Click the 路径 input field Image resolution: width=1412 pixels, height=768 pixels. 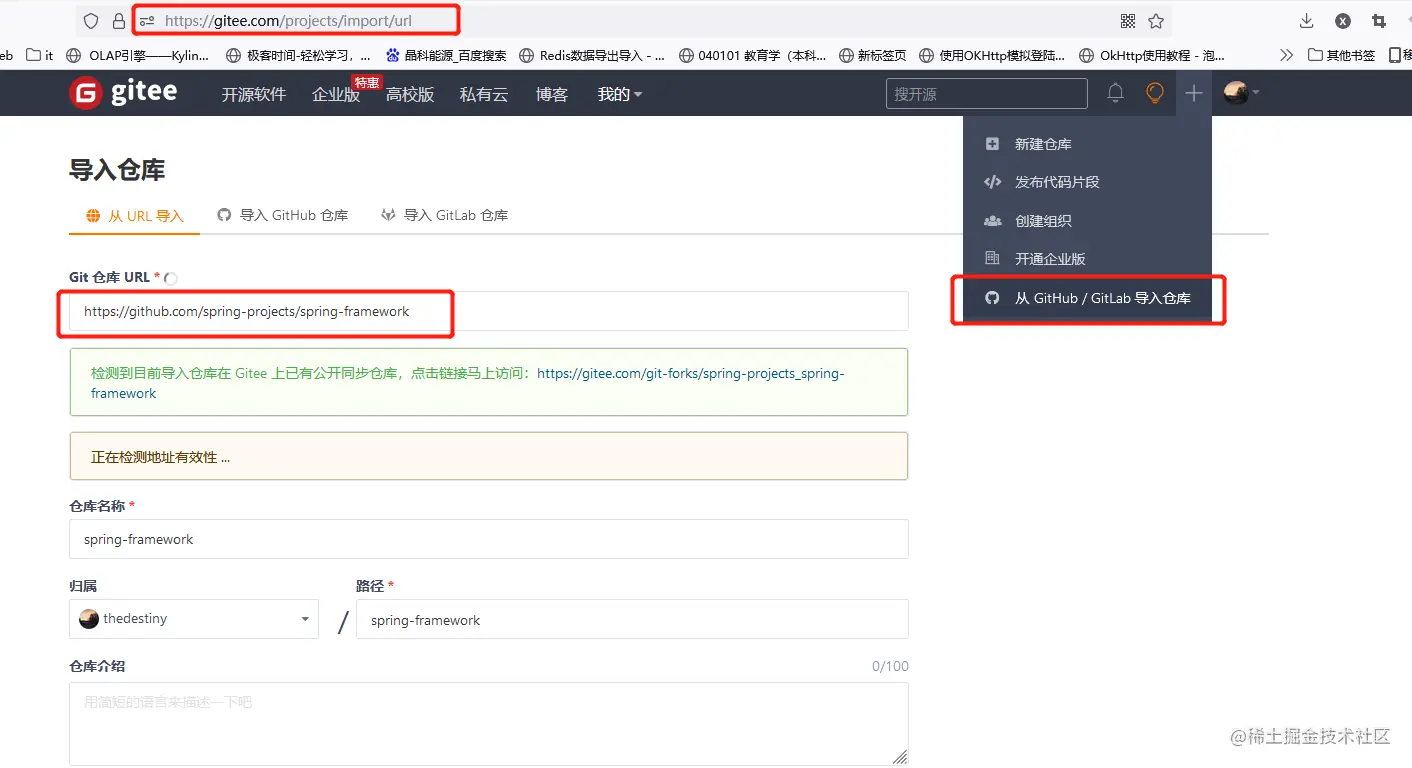pos(632,619)
